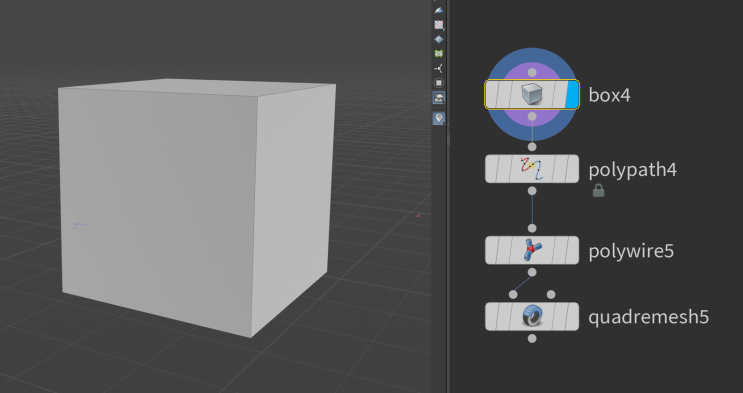
Task: Click the padlock badge under polypath4
Action: (x=598, y=191)
